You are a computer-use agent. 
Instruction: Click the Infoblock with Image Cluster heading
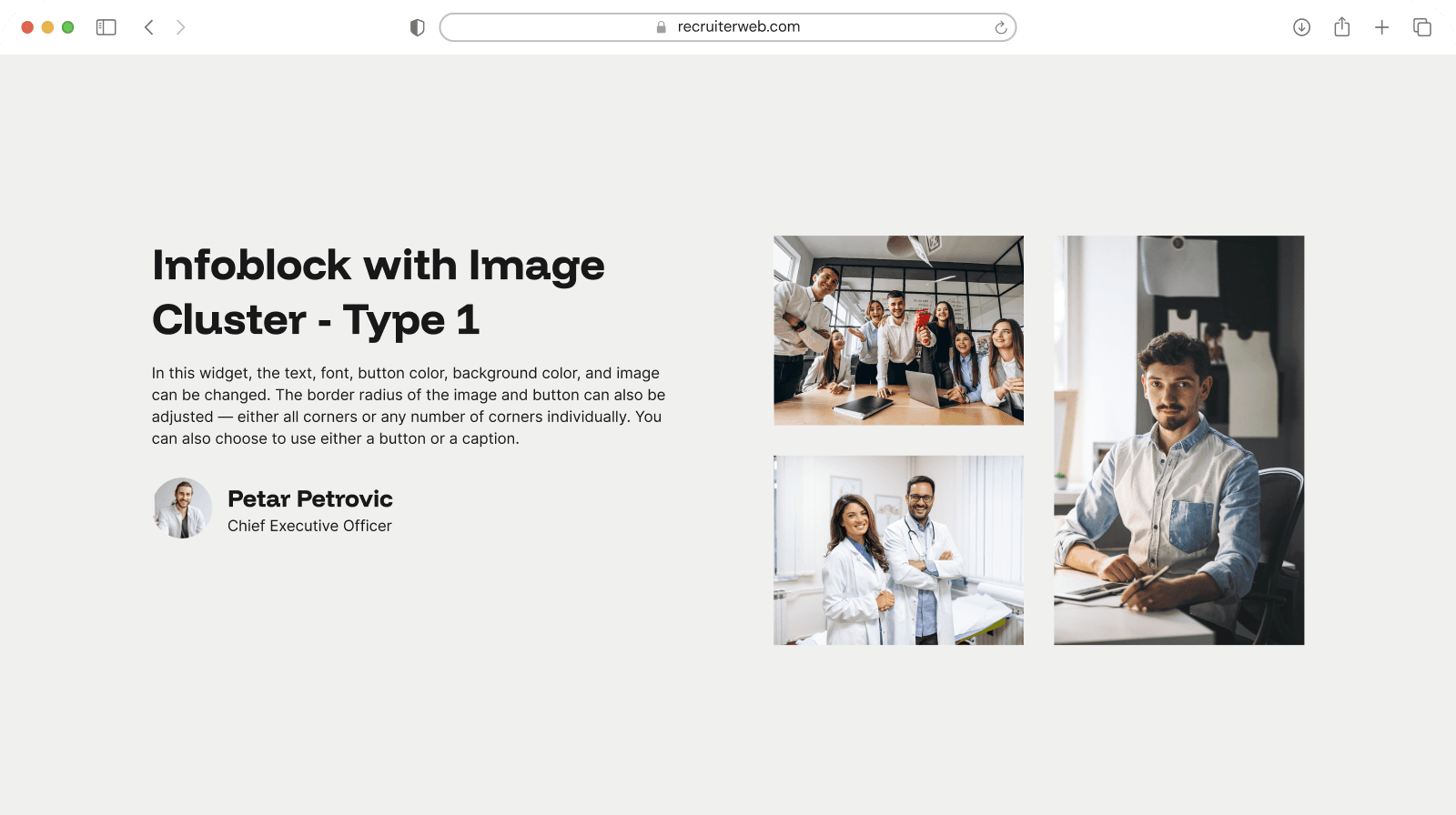click(378, 292)
